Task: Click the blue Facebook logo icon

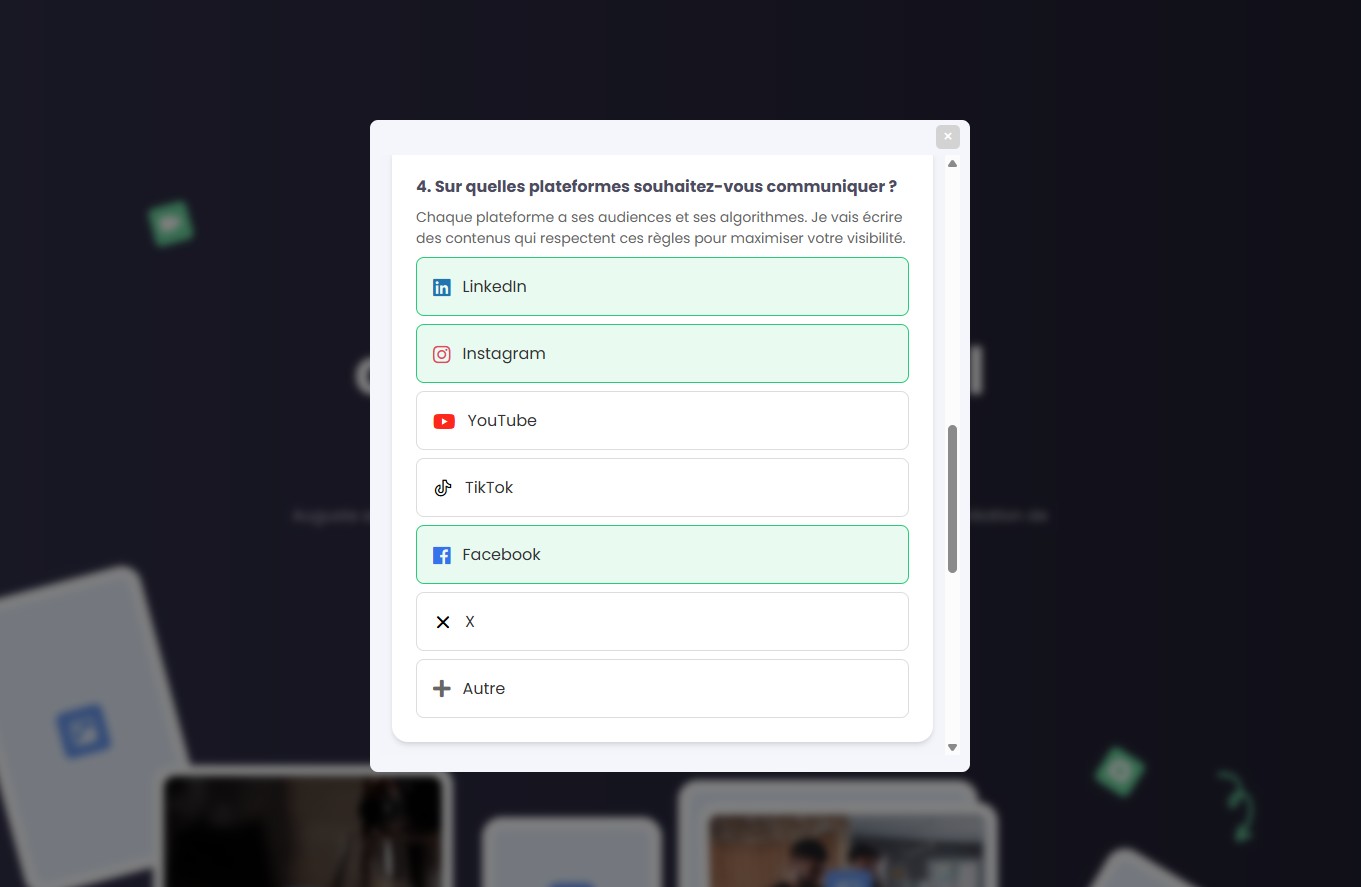Action: click(x=442, y=555)
